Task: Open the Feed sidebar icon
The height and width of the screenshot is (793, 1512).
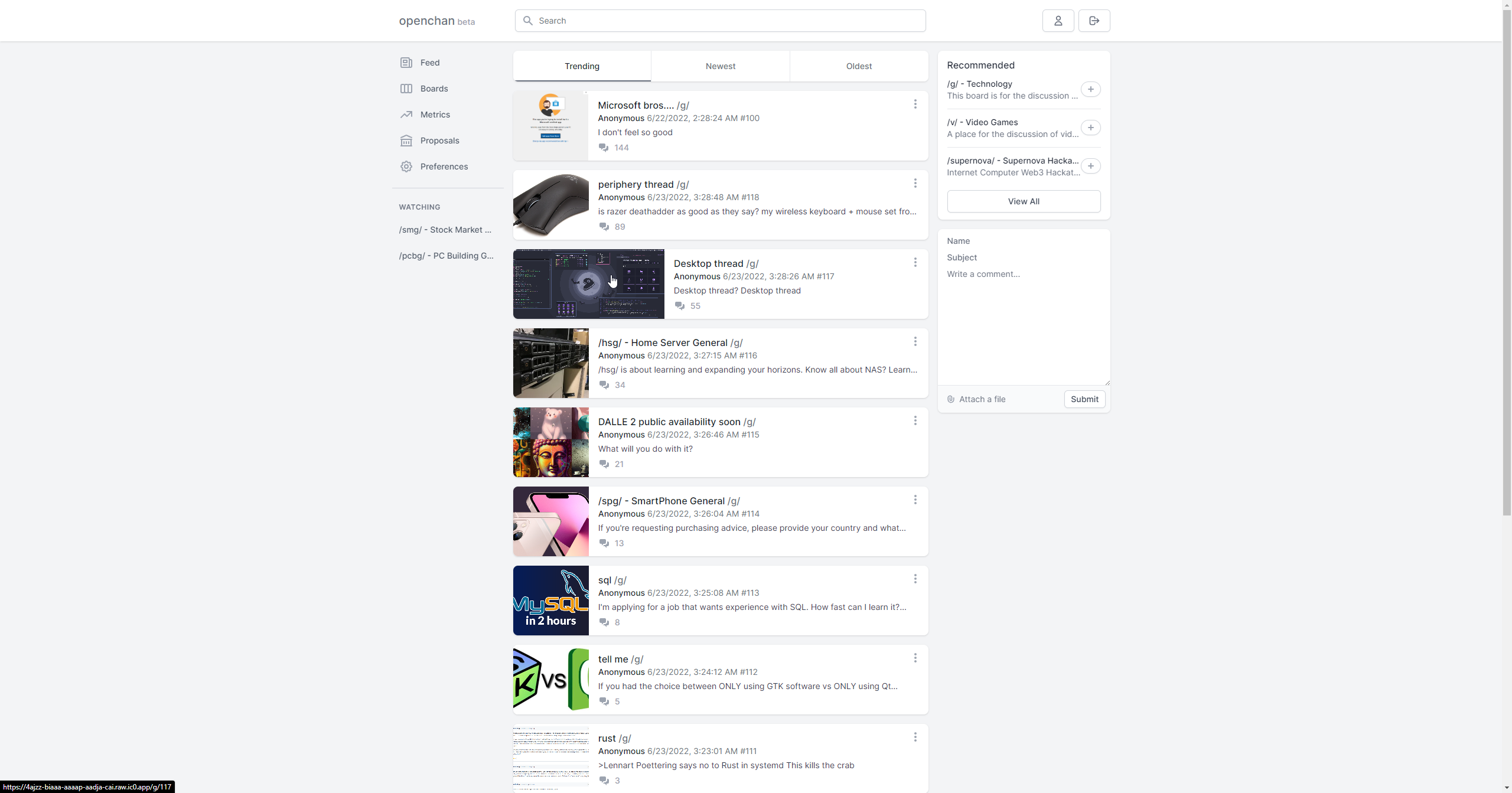Action: tap(406, 63)
